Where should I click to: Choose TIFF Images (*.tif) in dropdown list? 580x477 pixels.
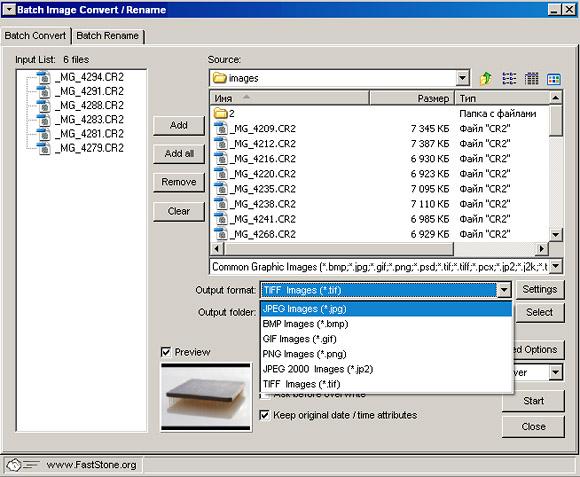386,384
